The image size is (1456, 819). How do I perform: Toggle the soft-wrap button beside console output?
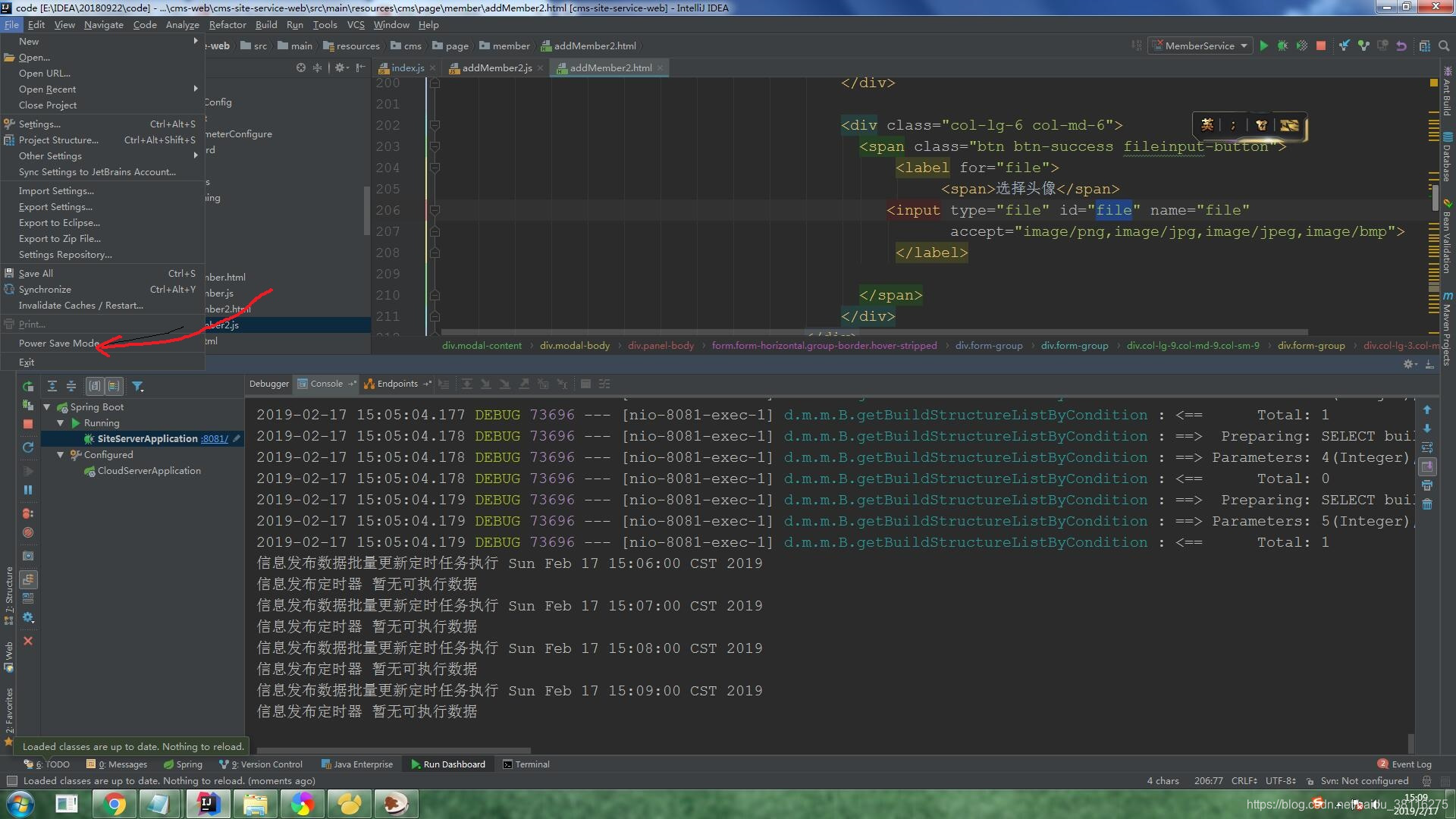[x=1426, y=447]
